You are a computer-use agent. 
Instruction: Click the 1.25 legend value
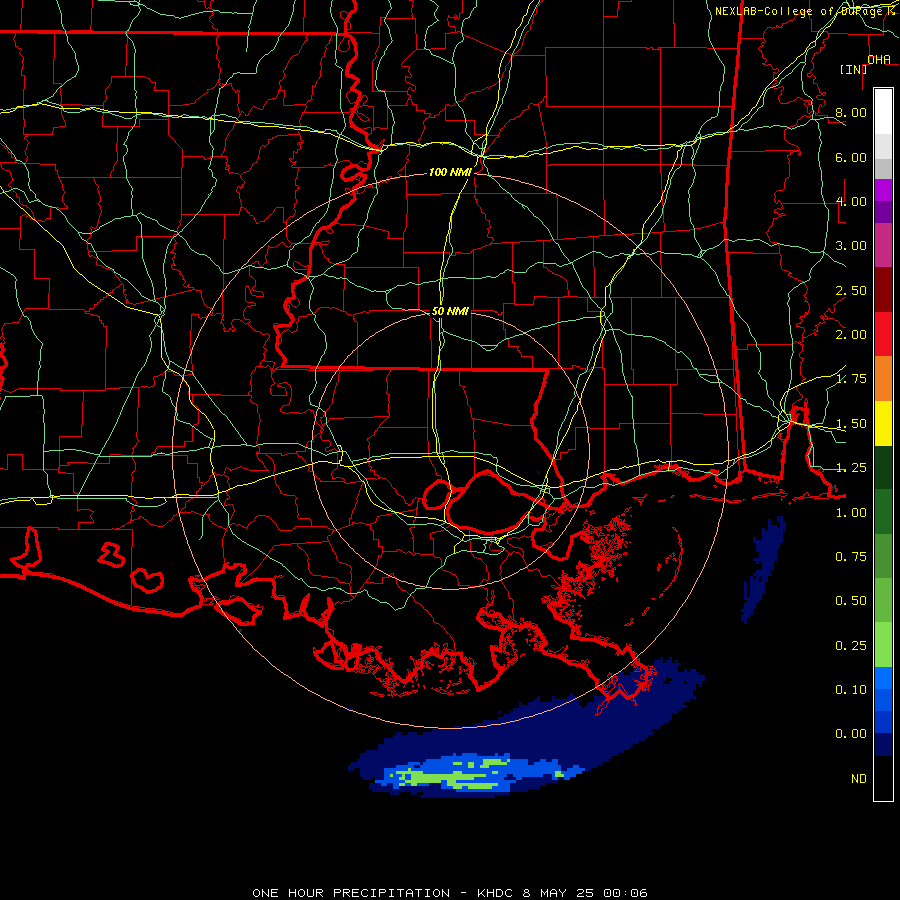851,468
